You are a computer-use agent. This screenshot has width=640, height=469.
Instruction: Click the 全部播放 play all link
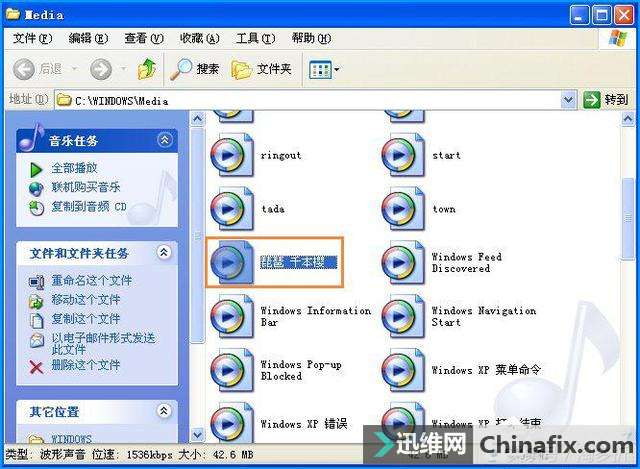pos(74,168)
